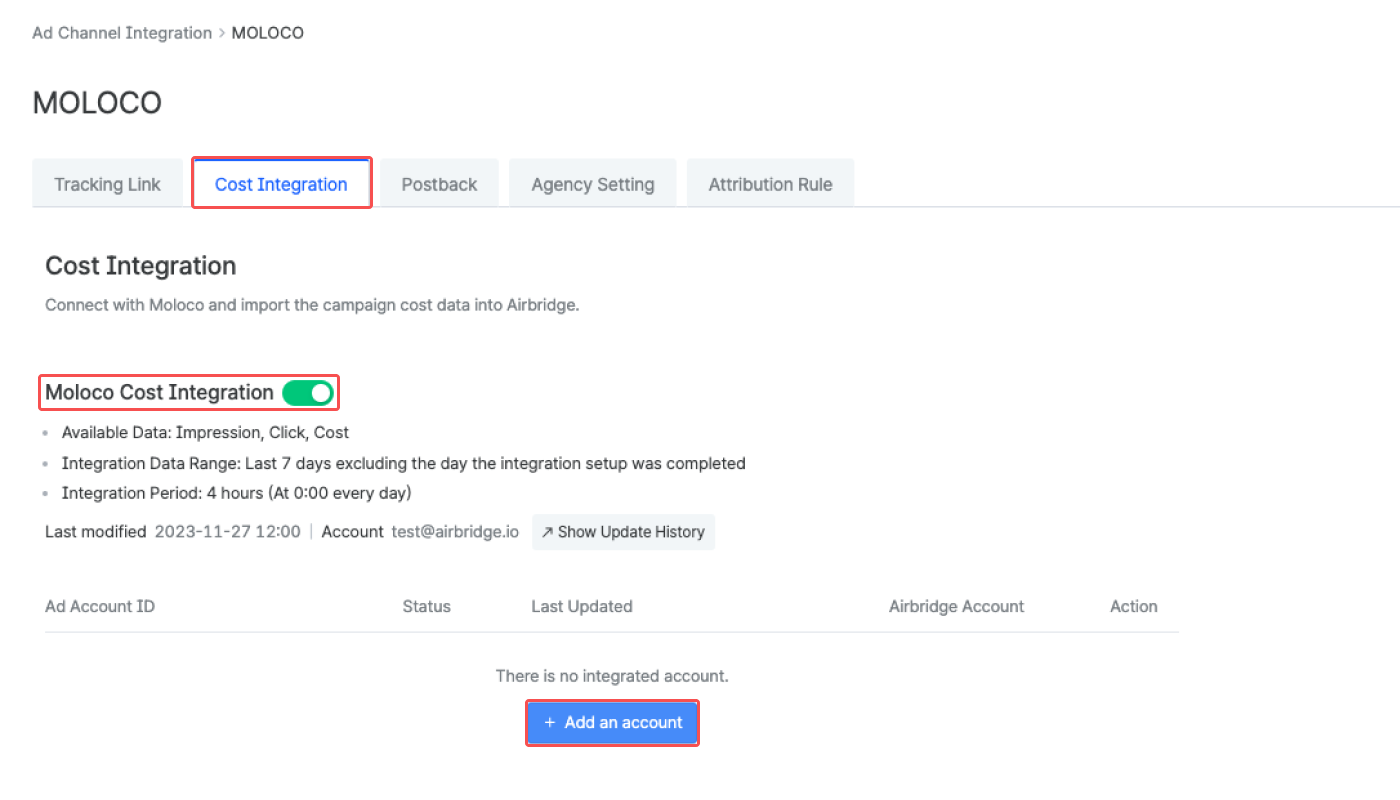The width and height of the screenshot is (1400, 800).
Task: Open the Attribution Rule tab
Action: click(x=770, y=184)
